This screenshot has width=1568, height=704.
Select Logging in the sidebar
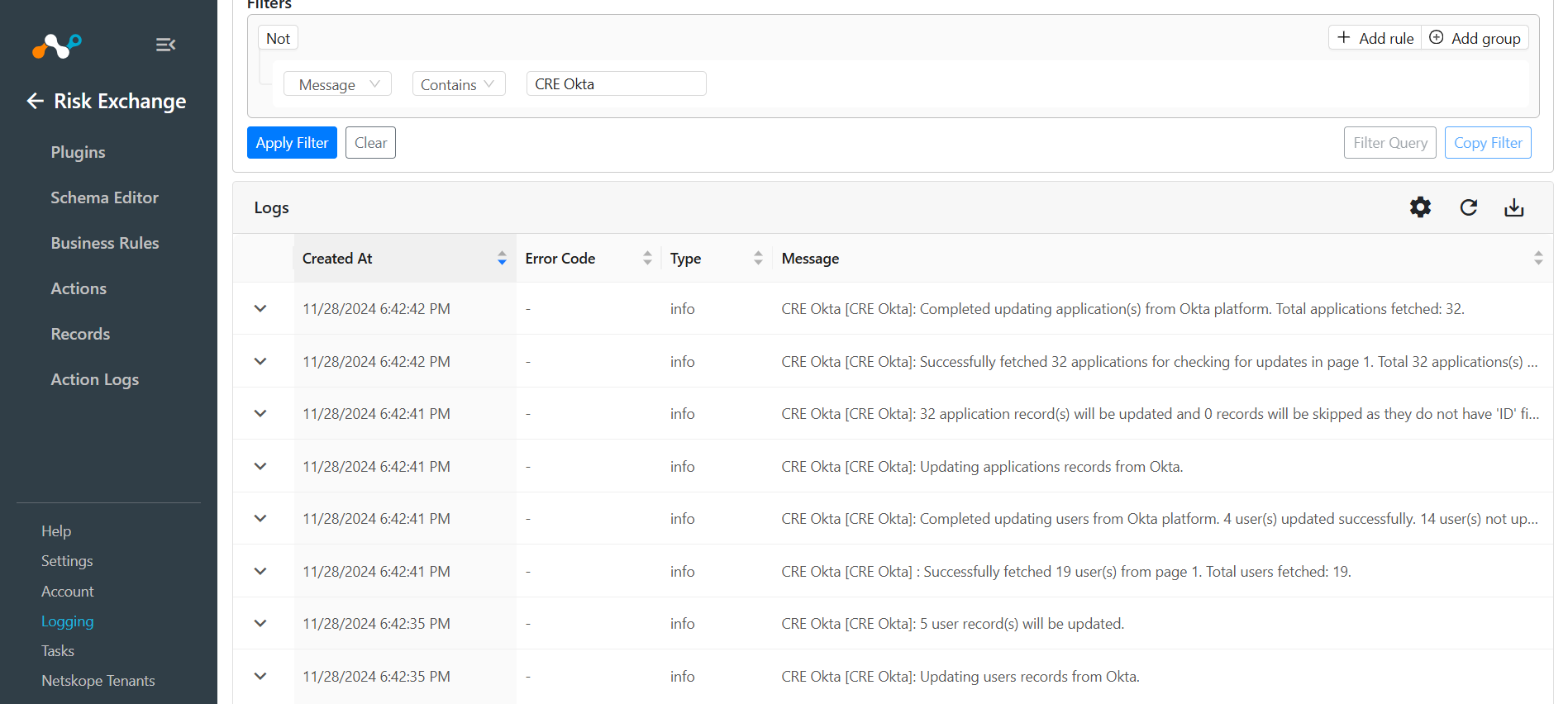(68, 621)
